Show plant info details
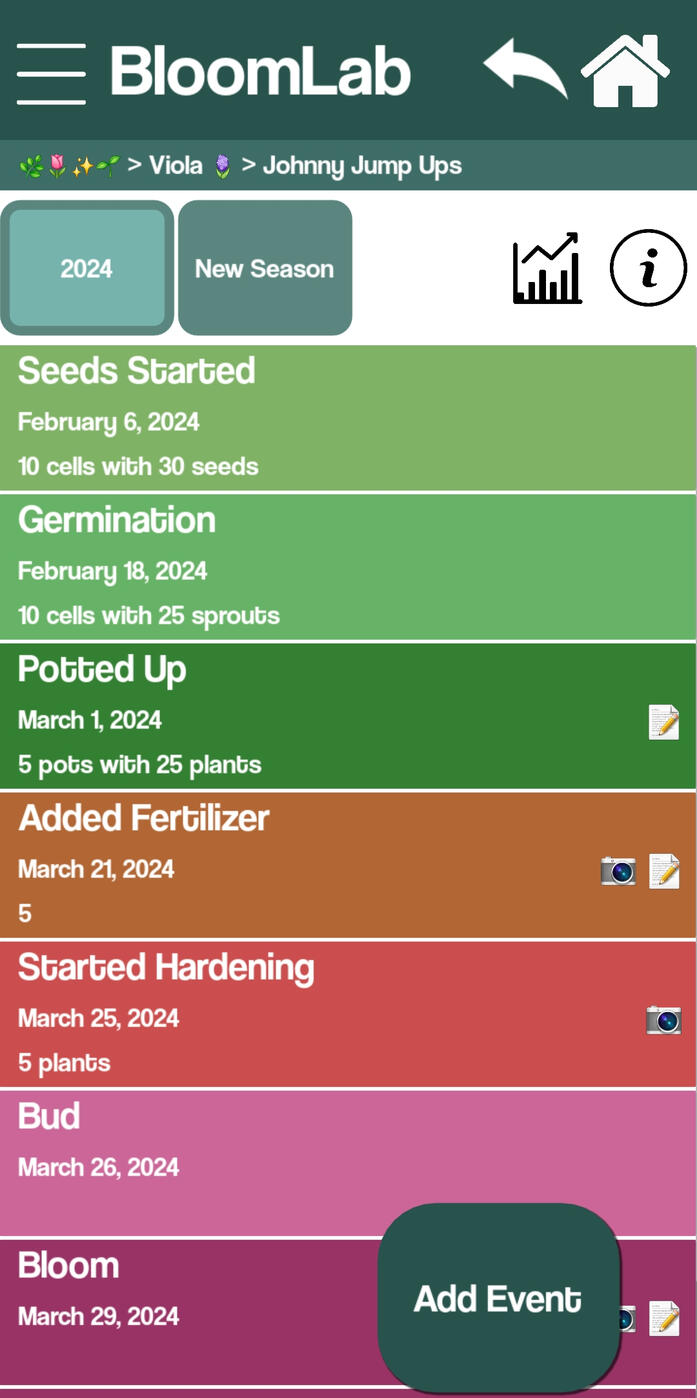This screenshot has width=697, height=1398. point(648,268)
